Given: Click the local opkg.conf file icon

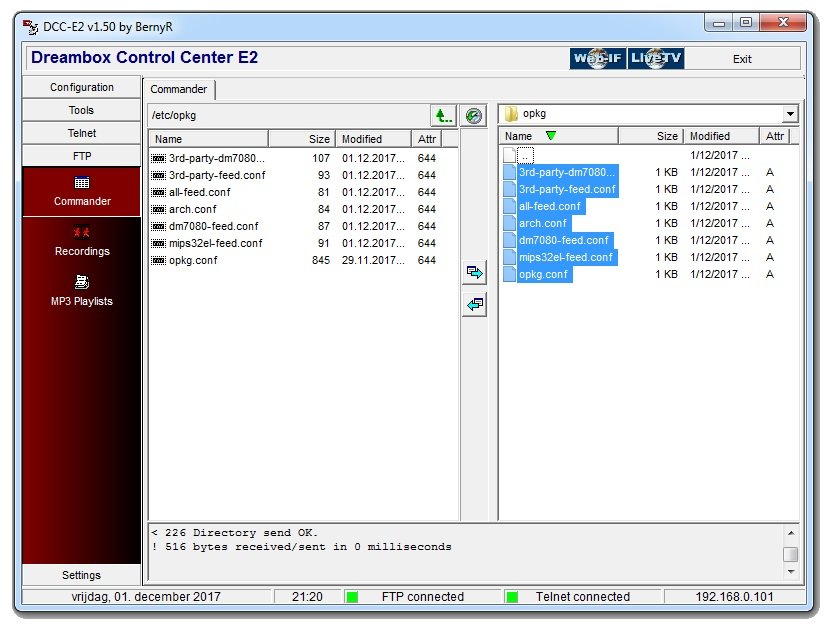Looking at the screenshot, I should [509, 274].
